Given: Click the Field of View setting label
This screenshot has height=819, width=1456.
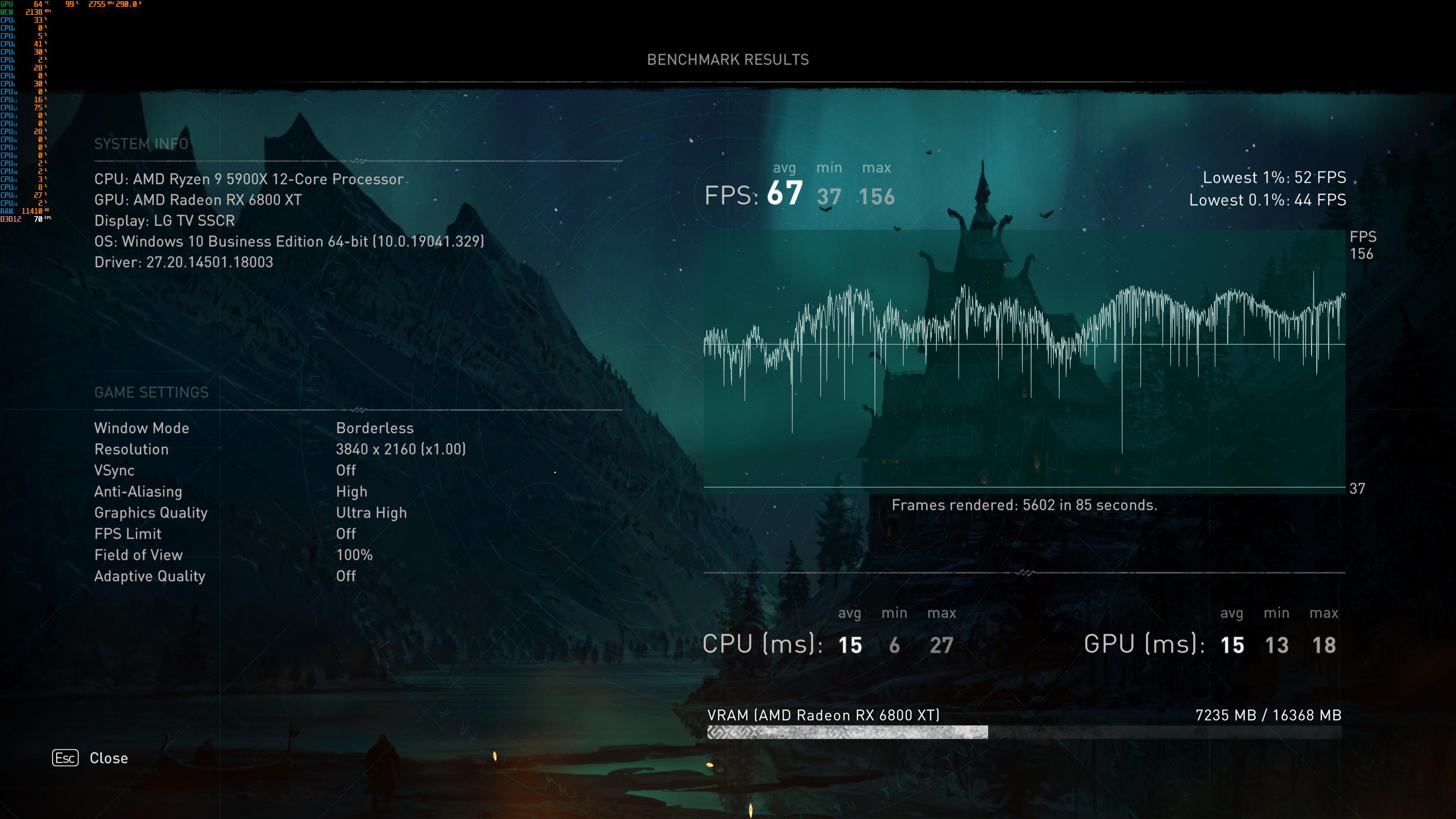Looking at the screenshot, I should pos(138,555).
